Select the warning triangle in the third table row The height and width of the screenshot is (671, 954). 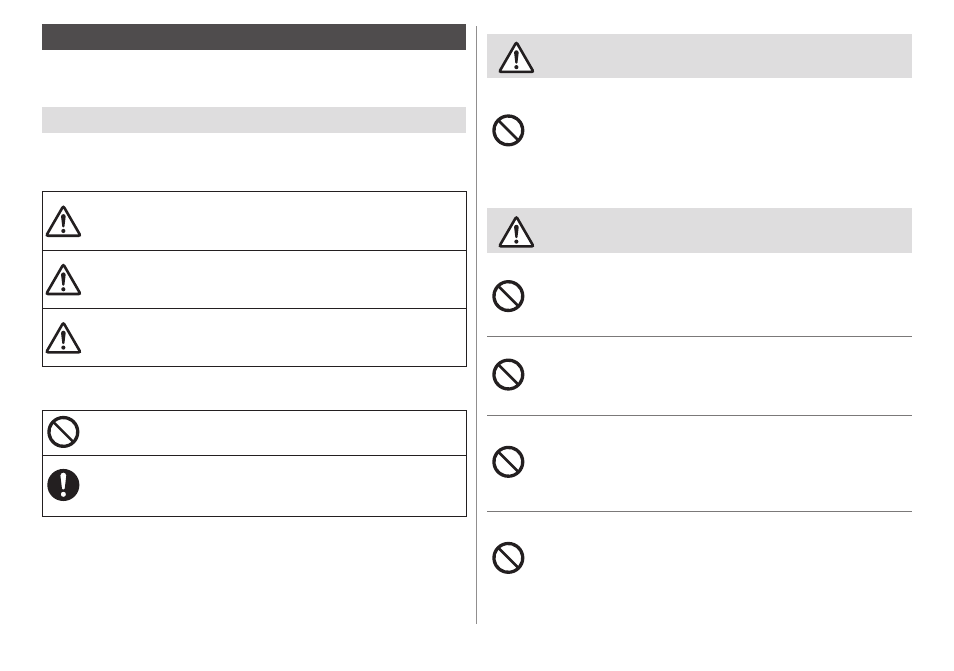click(63, 338)
